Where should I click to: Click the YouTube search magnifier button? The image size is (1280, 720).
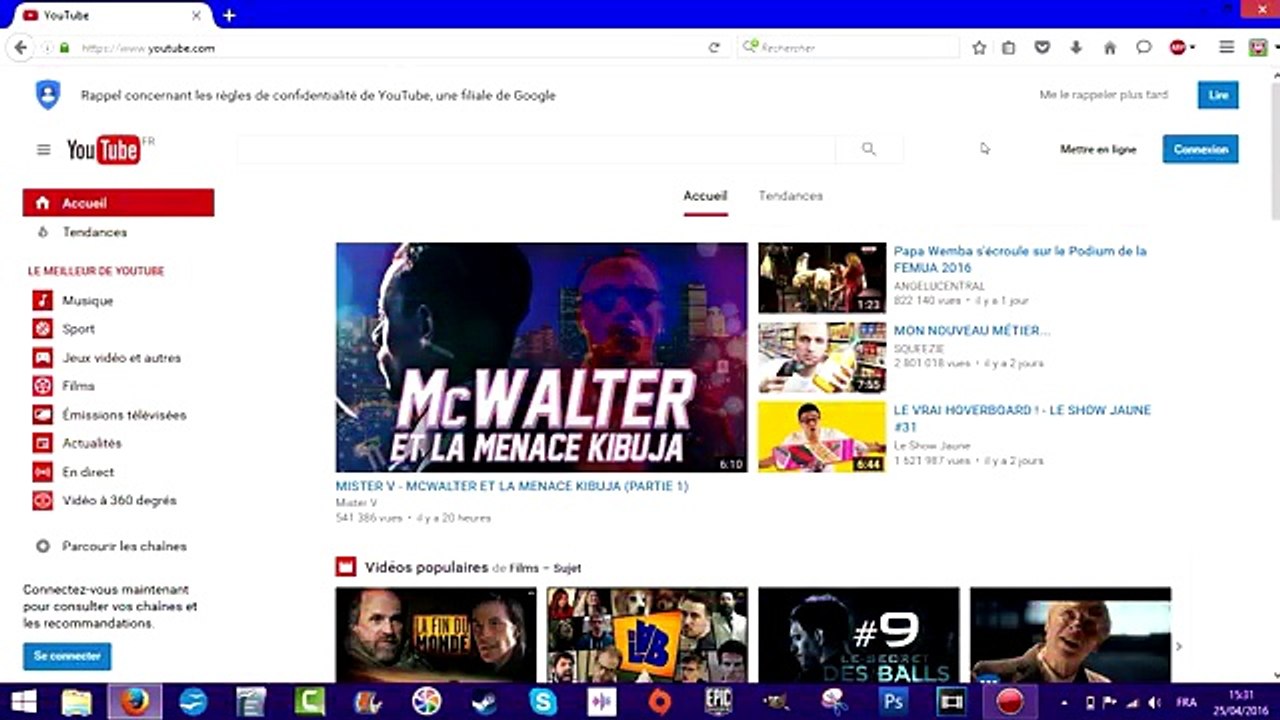(x=869, y=149)
